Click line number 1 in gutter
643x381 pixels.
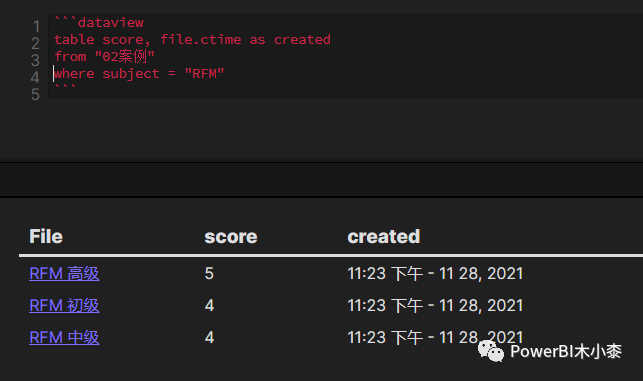point(36,26)
